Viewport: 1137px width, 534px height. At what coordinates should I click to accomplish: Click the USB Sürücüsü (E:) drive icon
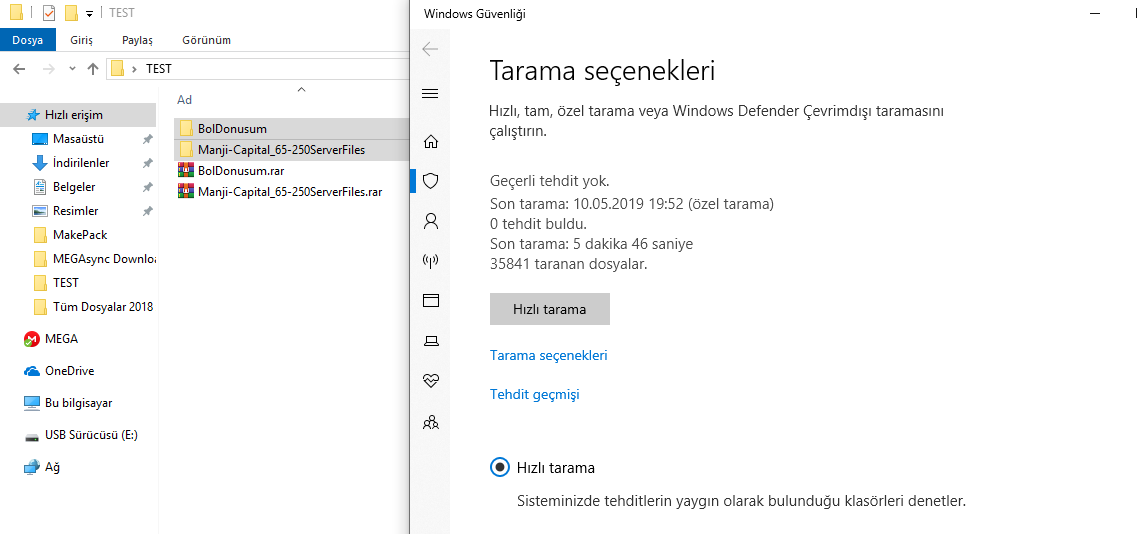[x=31, y=436]
